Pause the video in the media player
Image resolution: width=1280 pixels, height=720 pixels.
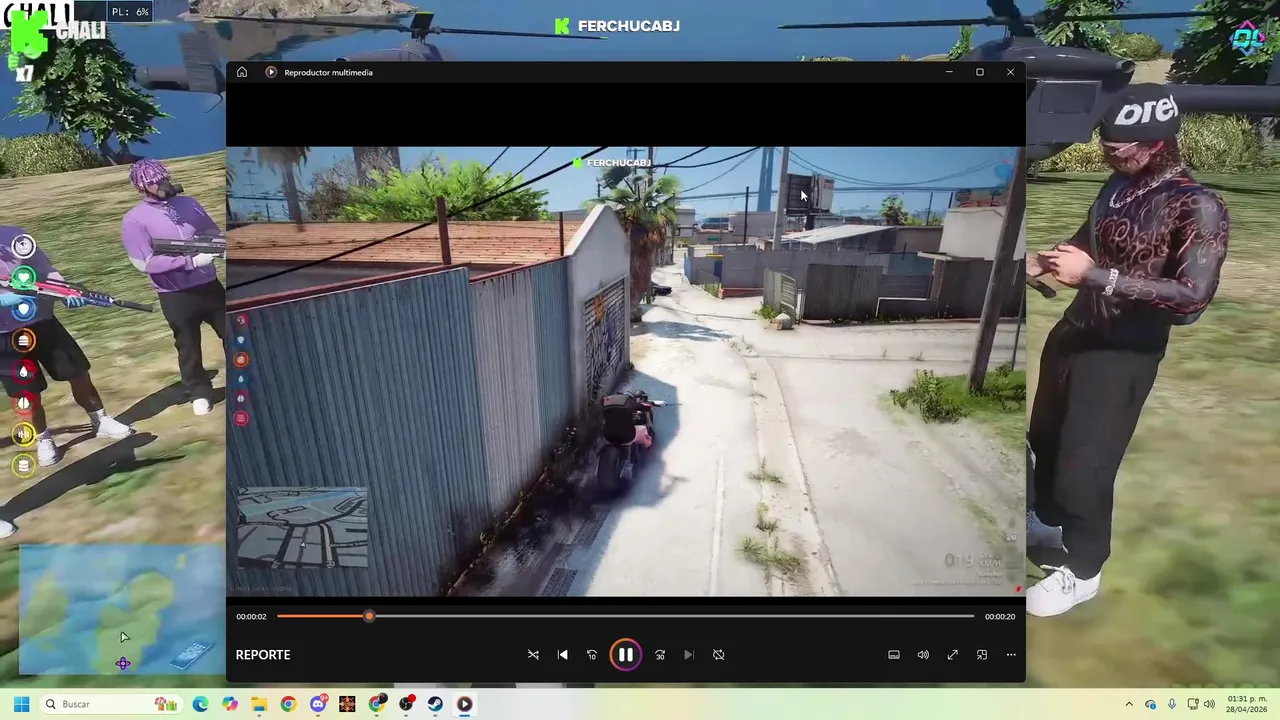pyautogui.click(x=625, y=655)
